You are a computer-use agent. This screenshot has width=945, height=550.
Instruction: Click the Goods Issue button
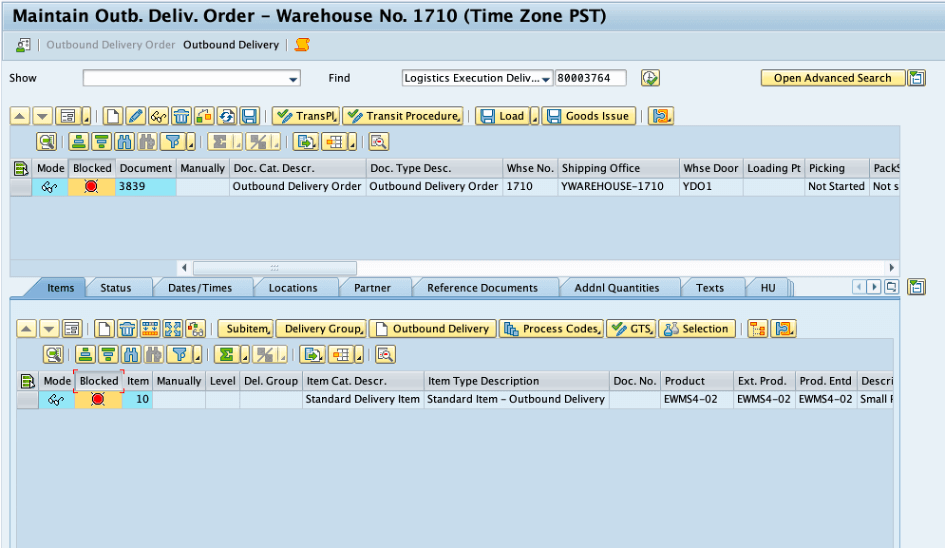pos(589,116)
